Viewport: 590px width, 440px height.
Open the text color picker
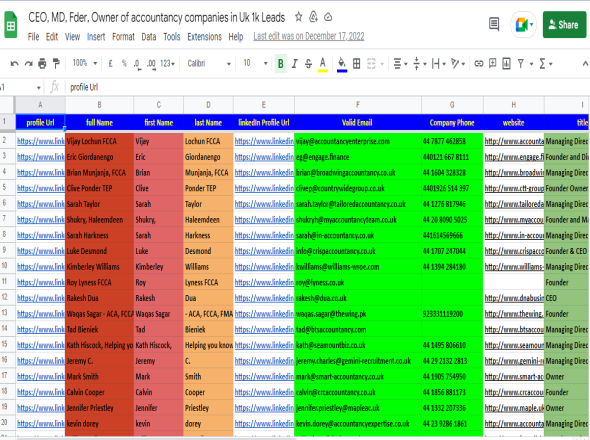point(322,64)
